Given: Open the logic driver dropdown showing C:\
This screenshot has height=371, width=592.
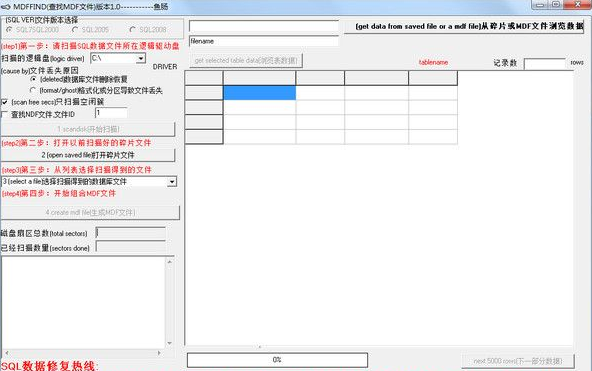Looking at the screenshot, I should pyautogui.click(x=140, y=58).
